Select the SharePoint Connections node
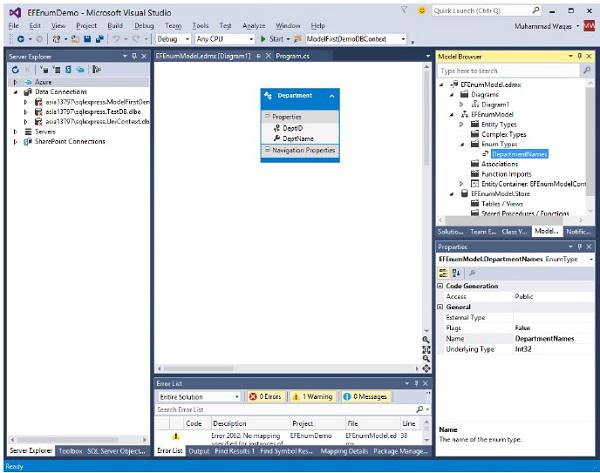This screenshot has width=600, height=473. pyautogui.click(x=70, y=142)
